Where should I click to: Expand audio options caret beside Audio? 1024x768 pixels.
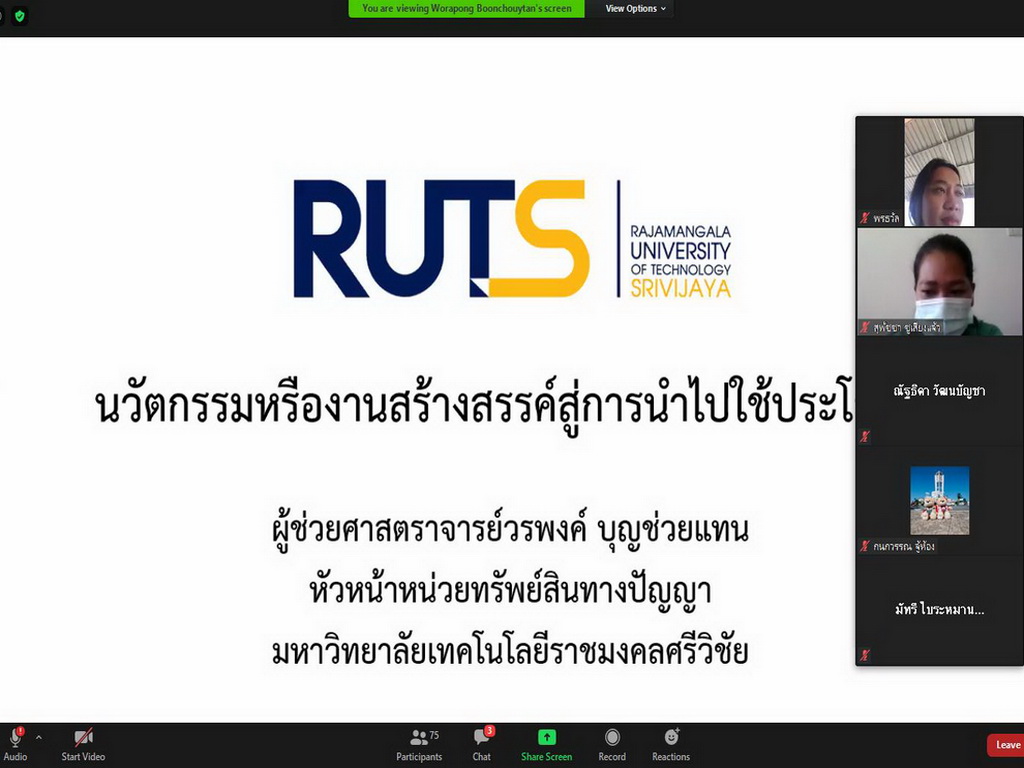click(39, 737)
